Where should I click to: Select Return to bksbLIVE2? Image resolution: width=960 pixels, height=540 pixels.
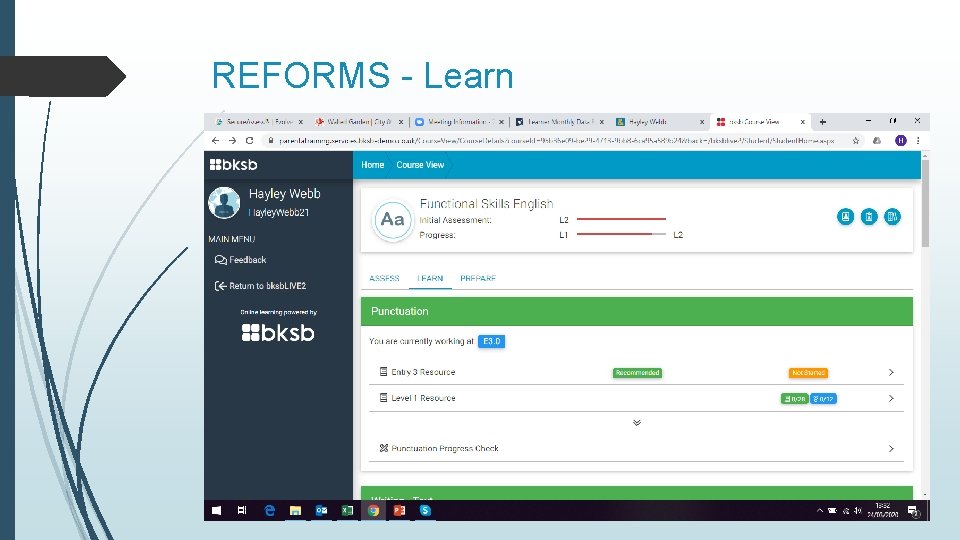pos(260,286)
